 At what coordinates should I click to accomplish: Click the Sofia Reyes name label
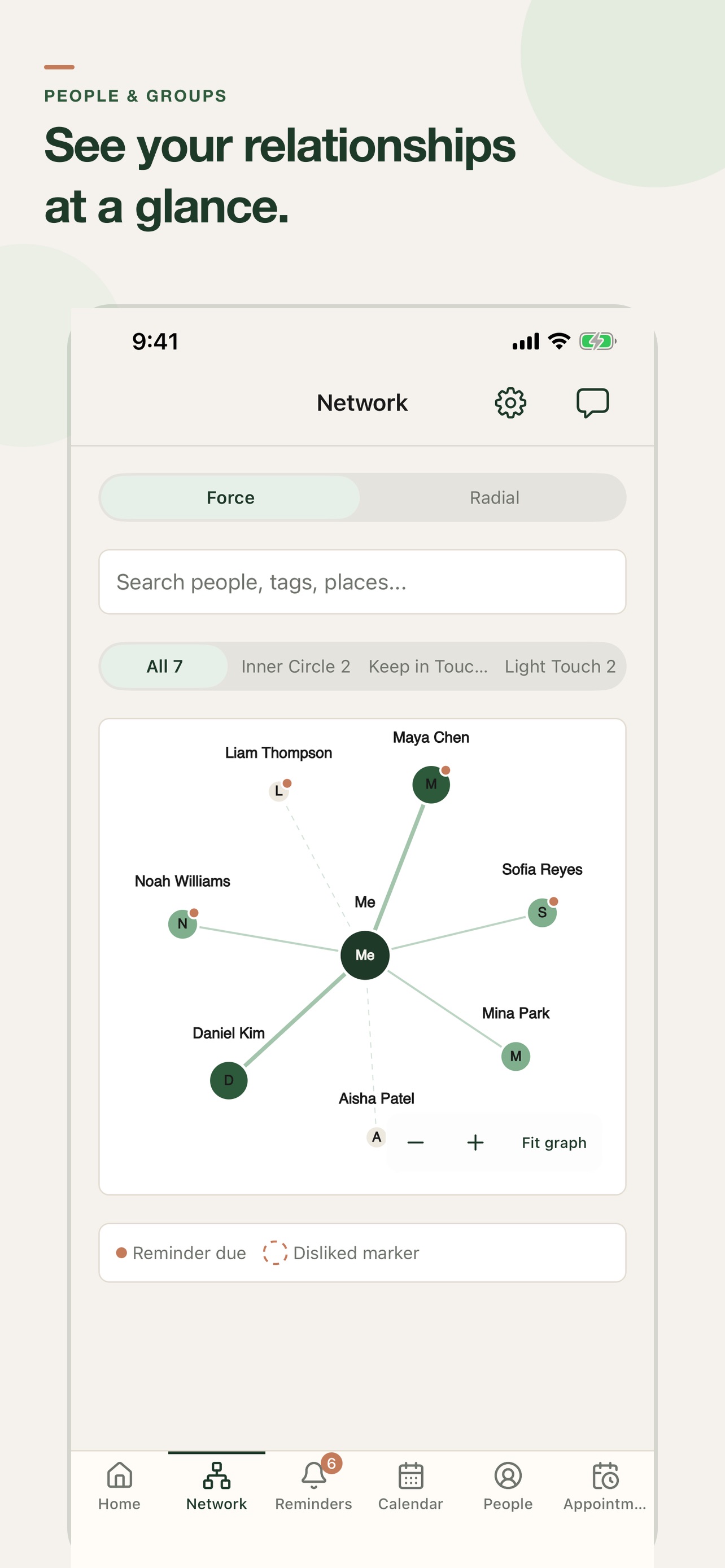click(x=541, y=869)
